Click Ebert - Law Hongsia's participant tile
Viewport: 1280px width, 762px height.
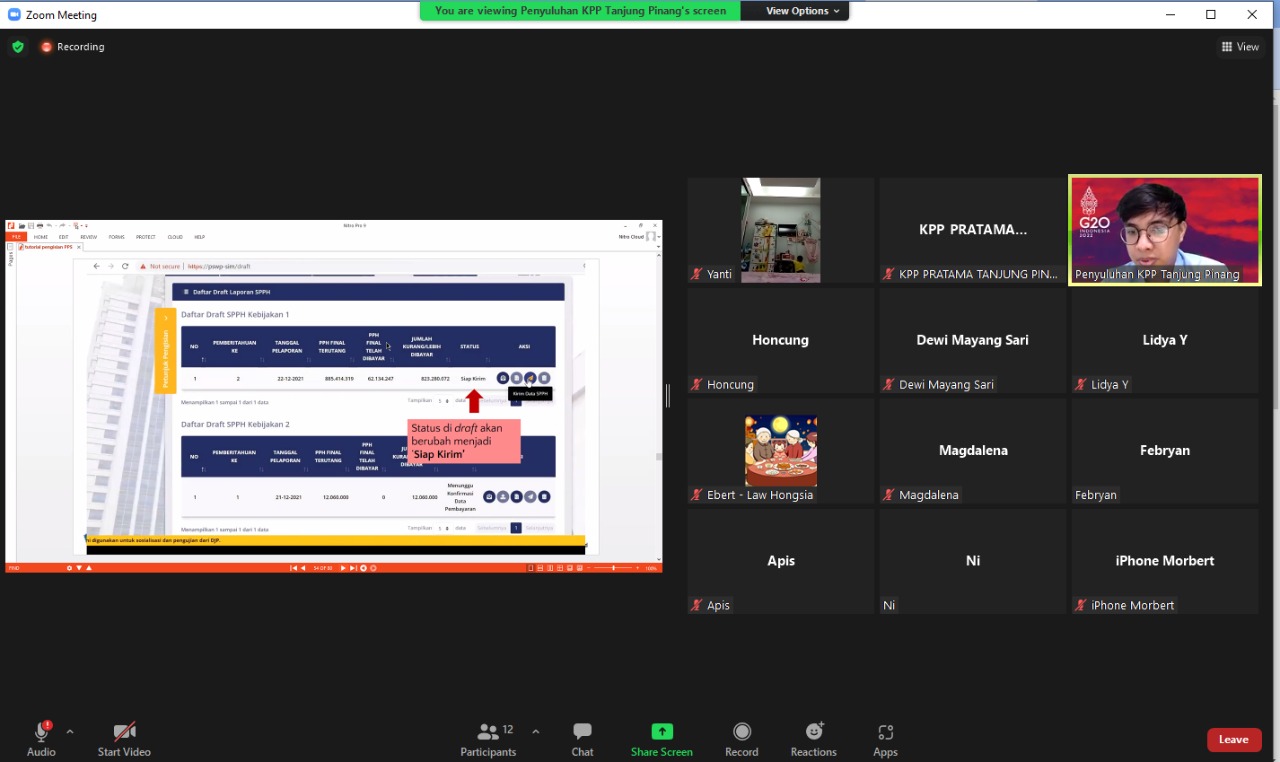click(x=780, y=451)
